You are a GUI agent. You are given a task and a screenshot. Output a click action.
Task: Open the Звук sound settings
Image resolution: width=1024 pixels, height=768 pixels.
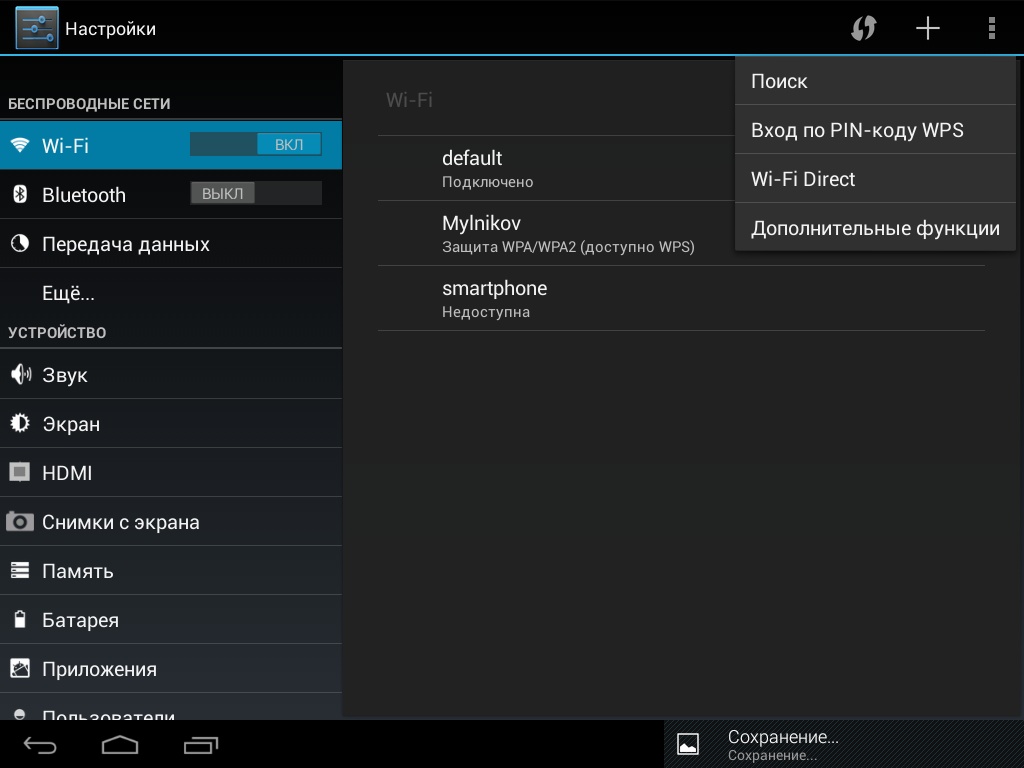170,375
